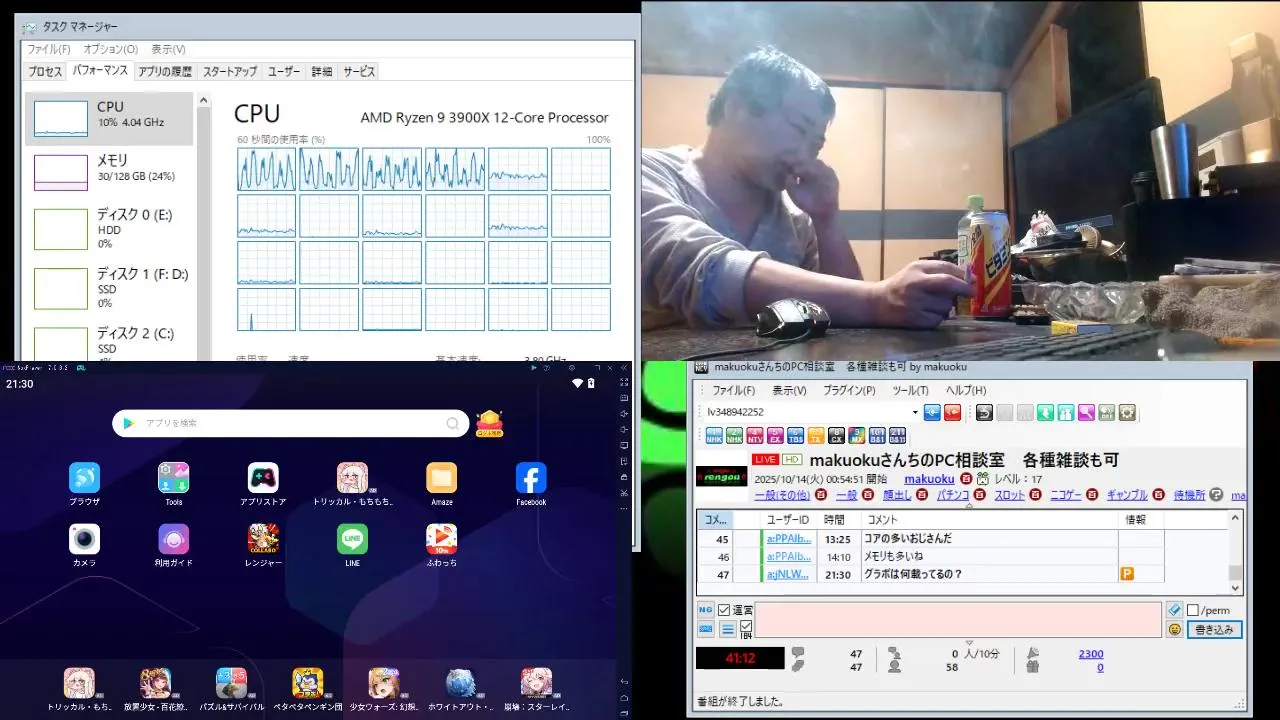Screen dimensions: 1280x720
Task: Switch to the アプリの履歴 tab
Action: [x=165, y=72]
